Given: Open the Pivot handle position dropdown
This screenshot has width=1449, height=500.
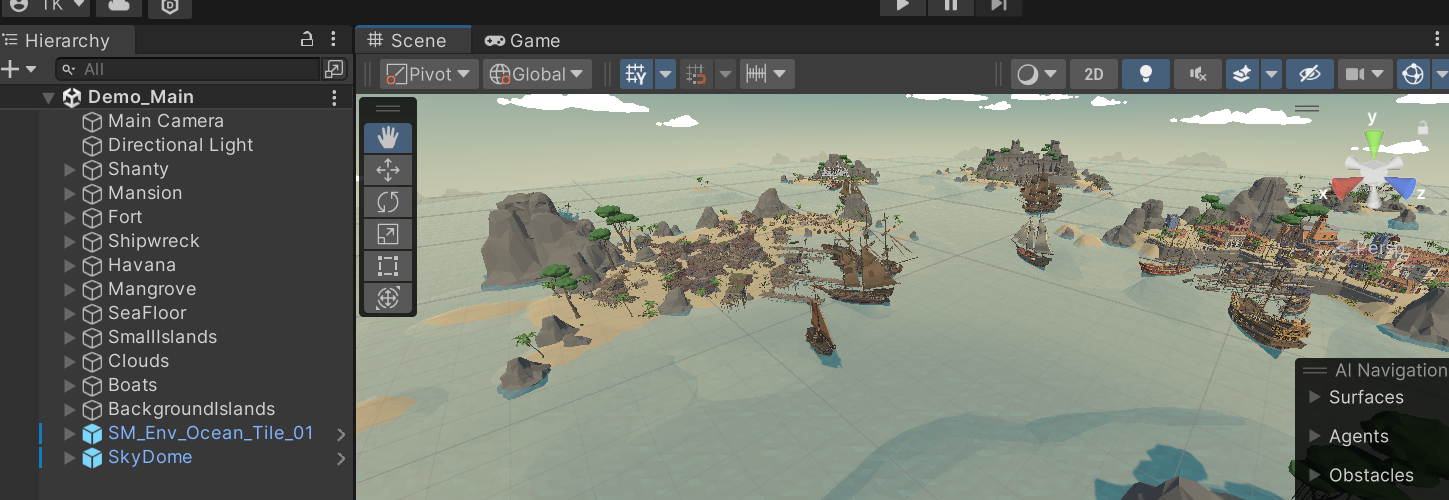Looking at the screenshot, I should [430, 74].
